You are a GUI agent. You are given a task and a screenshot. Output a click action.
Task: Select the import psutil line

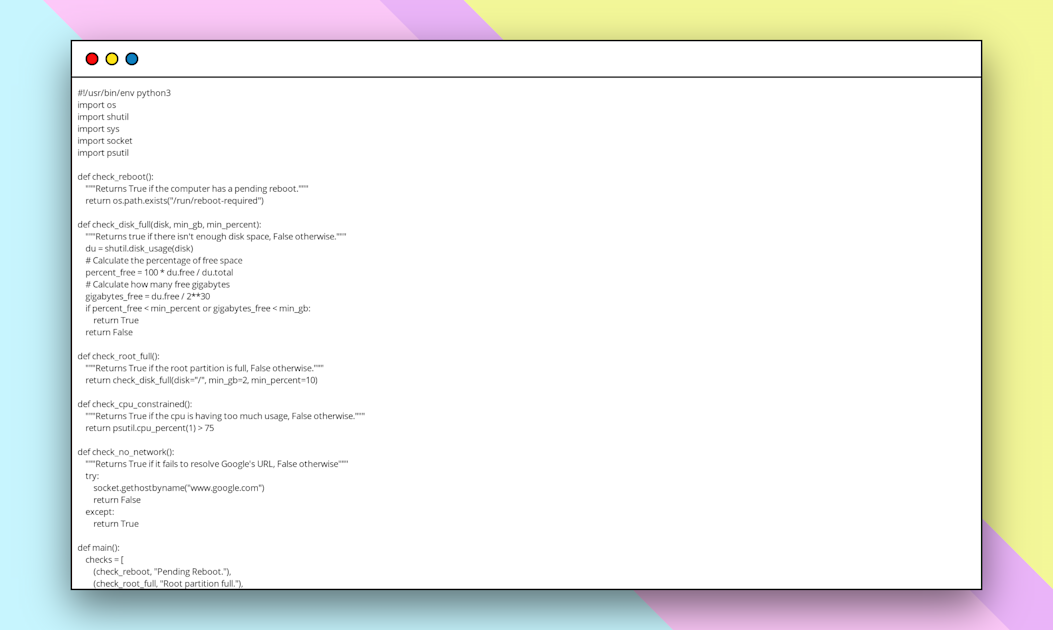(102, 152)
